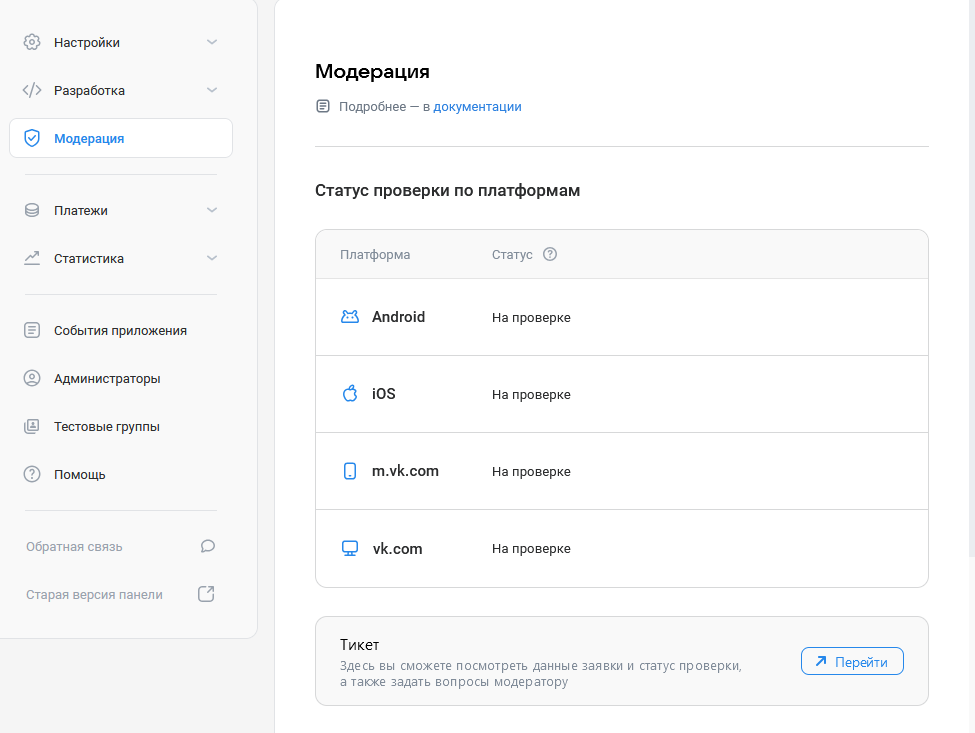Click the Apple icon beside iOS
This screenshot has height=733, width=975.
pyautogui.click(x=349, y=393)
